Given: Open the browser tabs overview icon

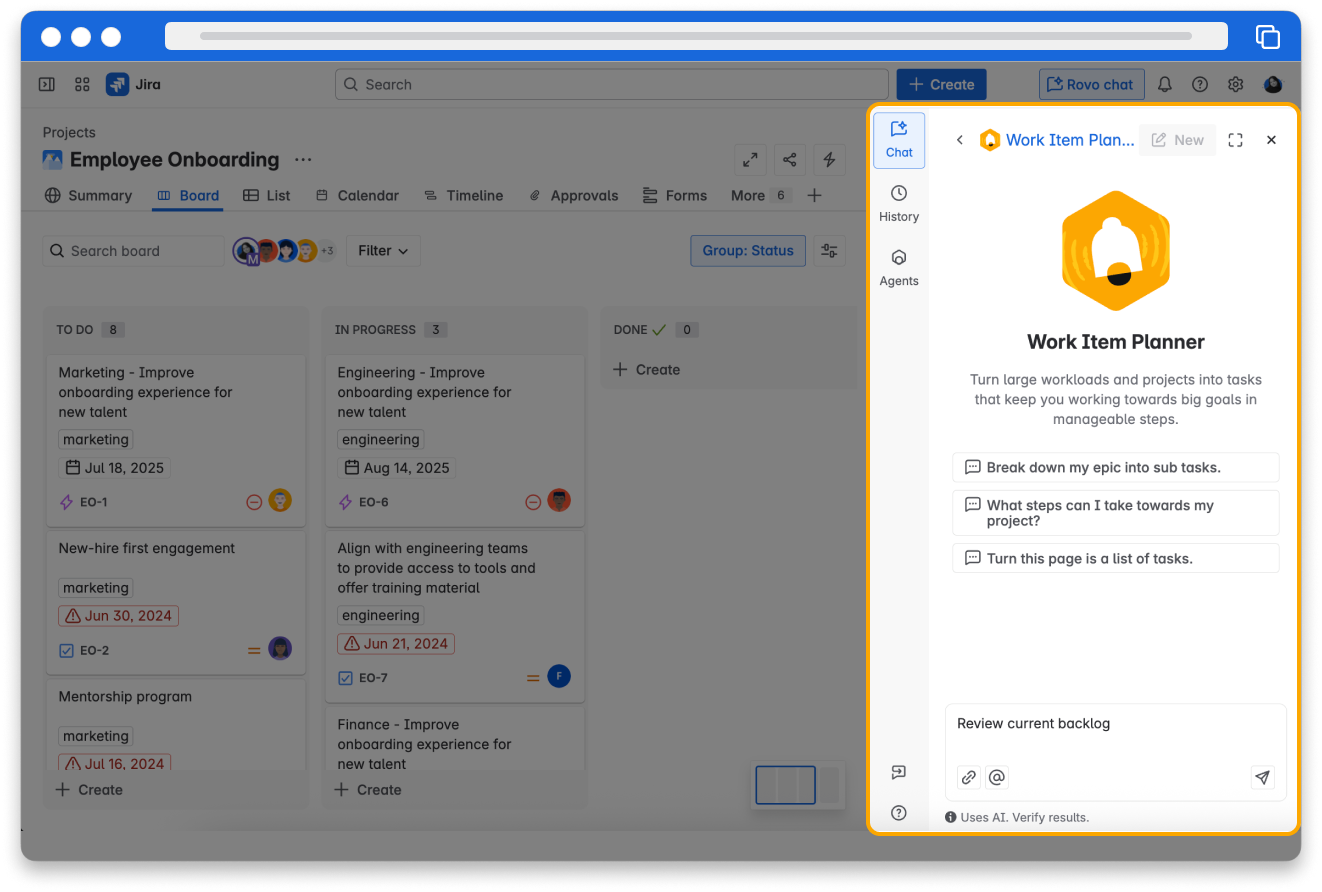Looking at the screenshot, I should [x=1267, y=37].
